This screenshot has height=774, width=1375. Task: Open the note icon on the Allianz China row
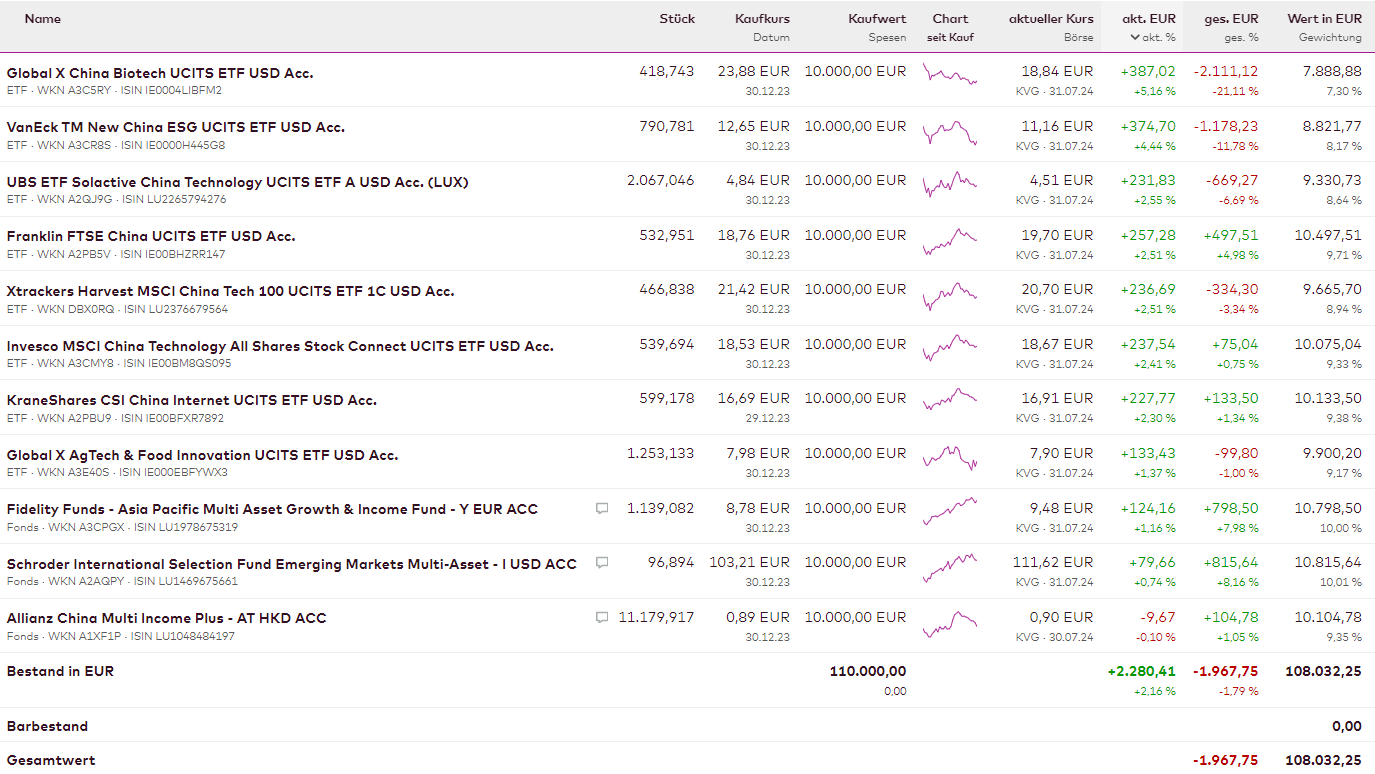[x=602, y=617]
